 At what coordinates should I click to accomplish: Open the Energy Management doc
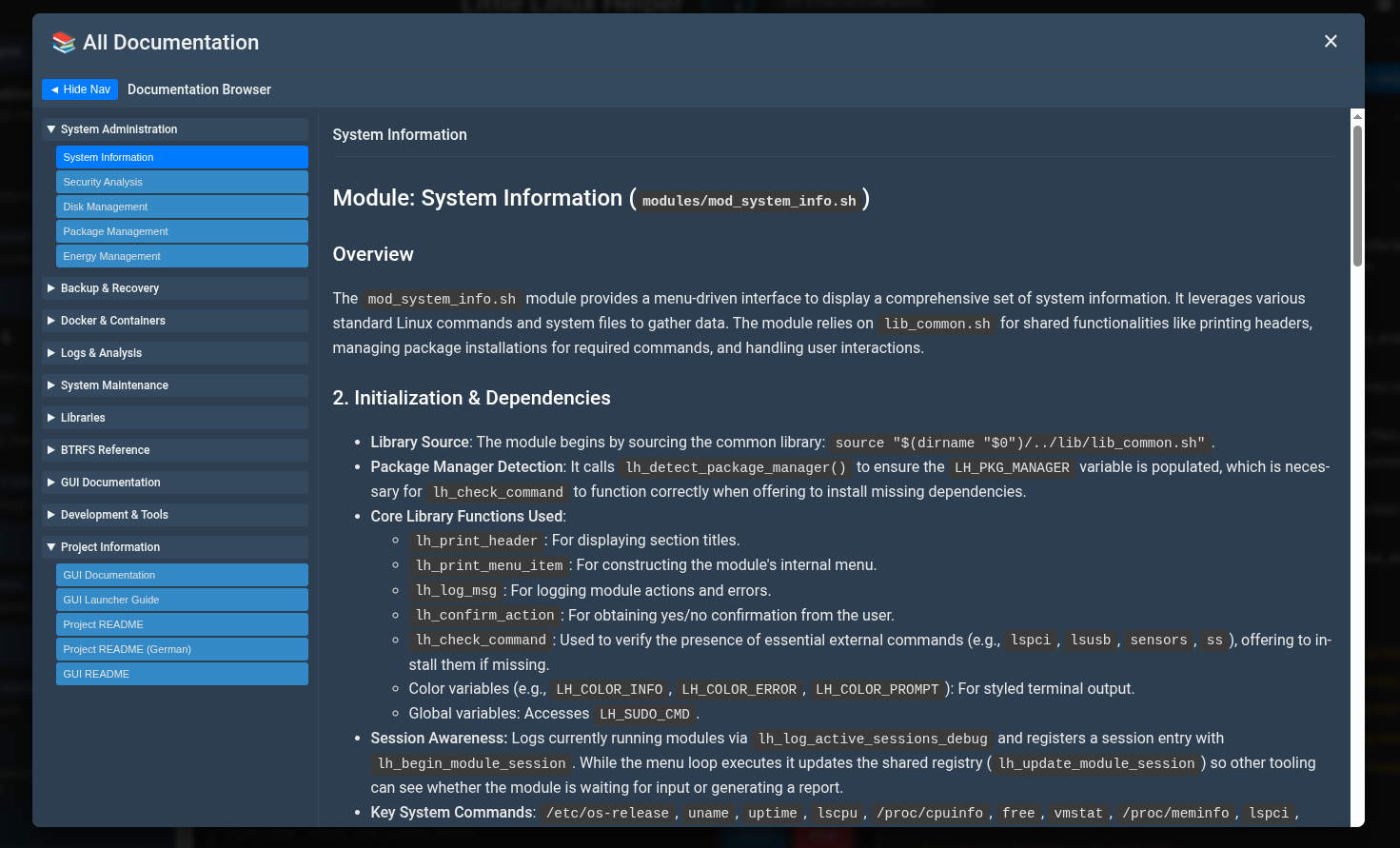(x=182, y=256)
